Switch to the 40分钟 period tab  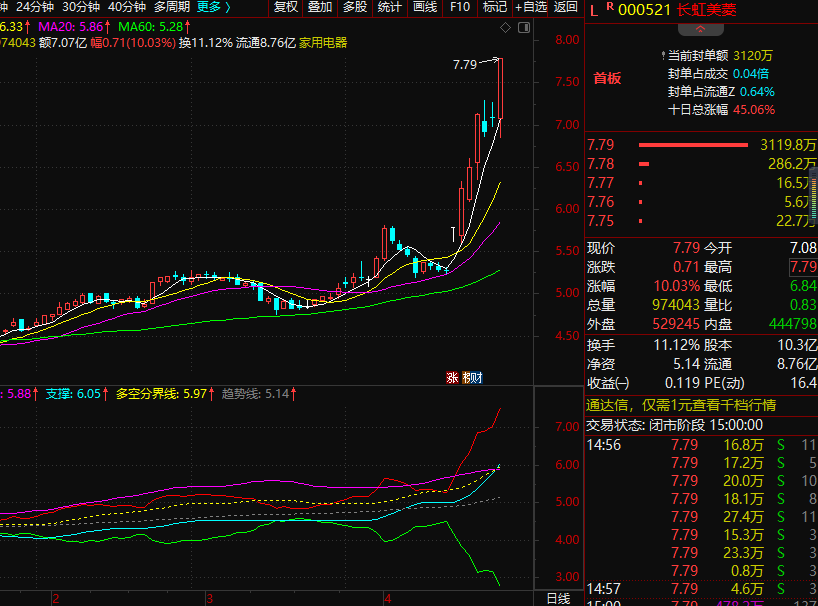click(x=127, y=7)
